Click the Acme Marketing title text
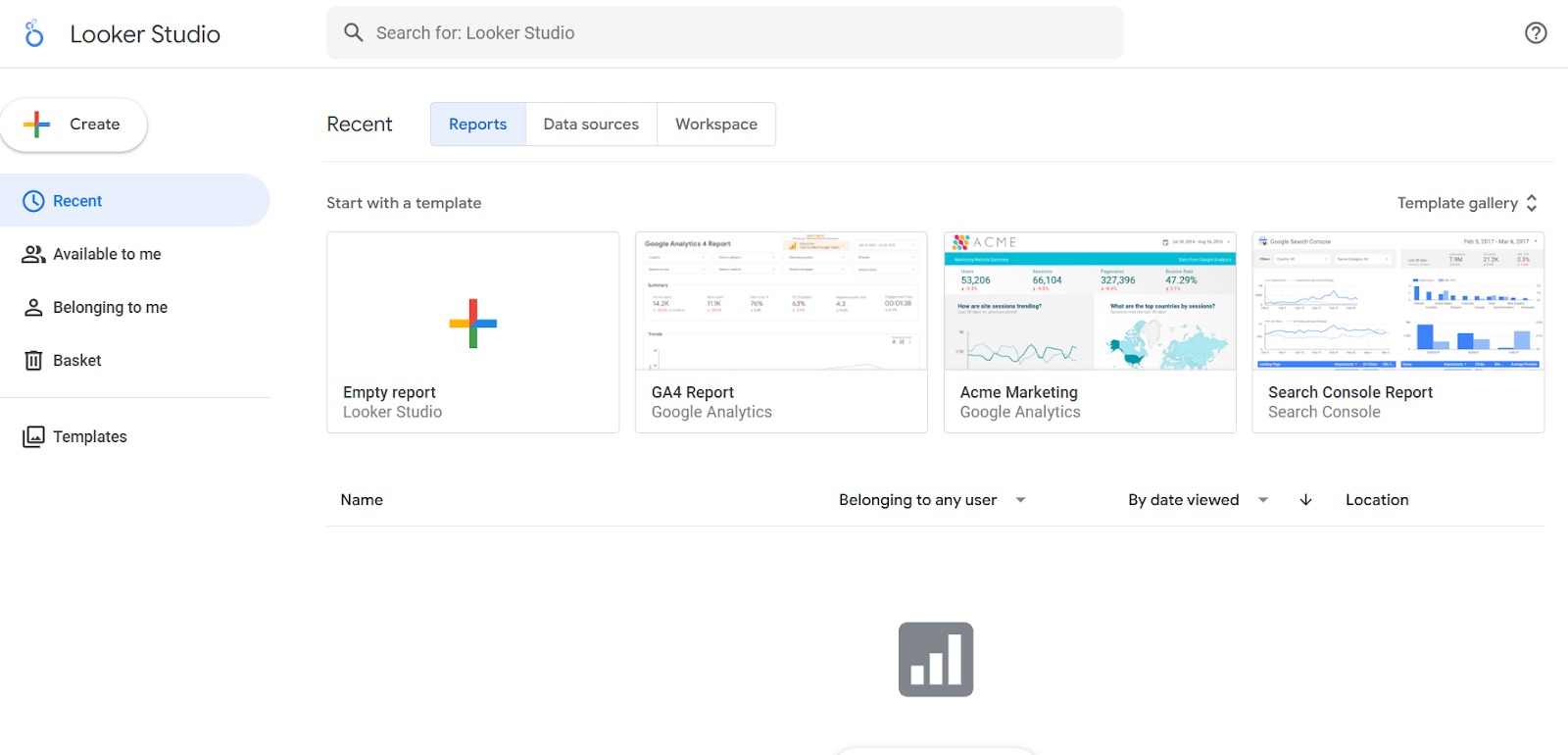 (1019, 392)
